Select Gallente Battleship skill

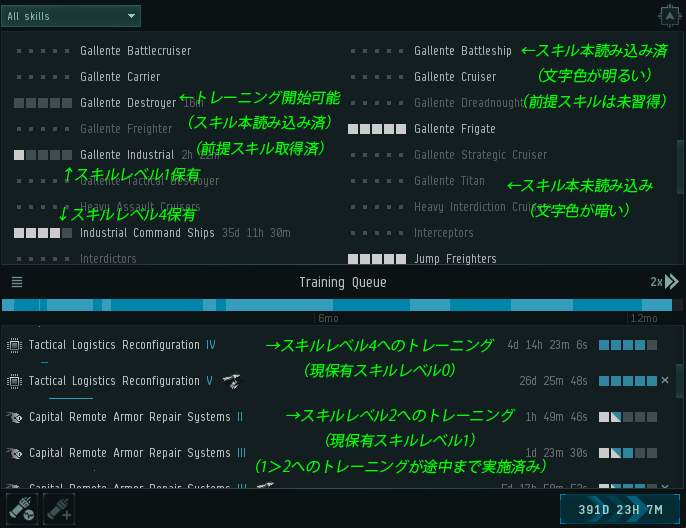click(462, 51)
